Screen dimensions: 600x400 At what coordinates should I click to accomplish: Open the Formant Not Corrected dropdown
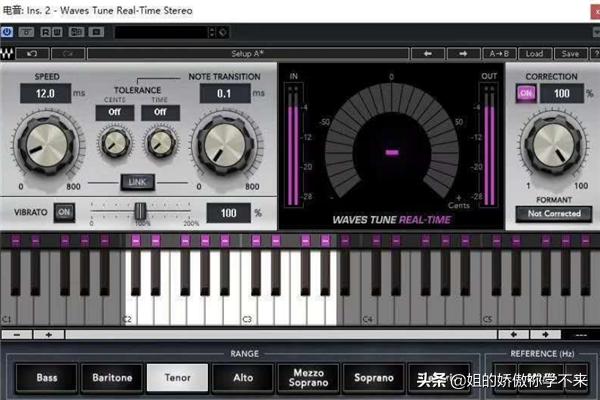coord(555,213)
